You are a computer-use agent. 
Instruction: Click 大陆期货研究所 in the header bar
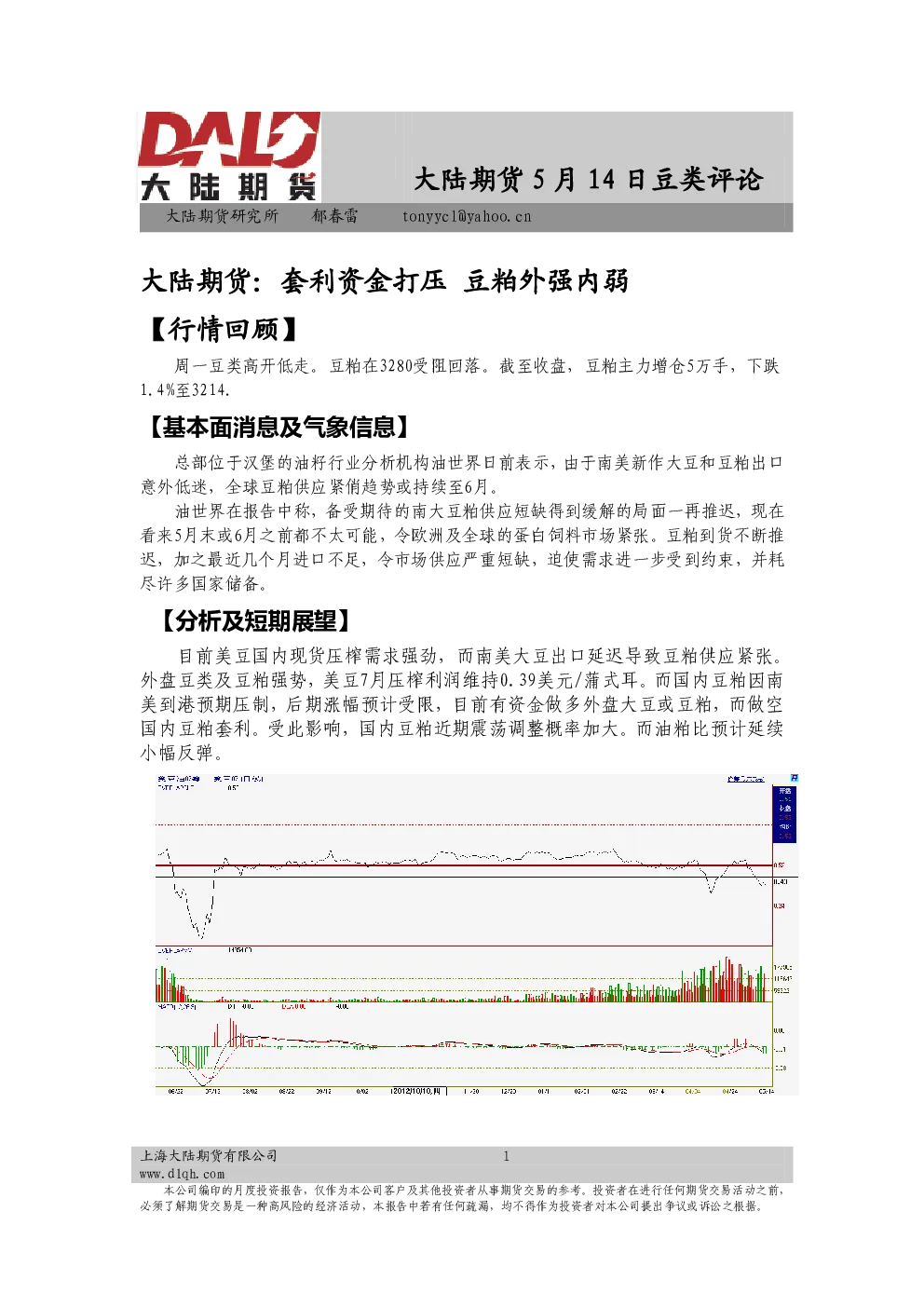pyautogui.click(x=222, y=216)
